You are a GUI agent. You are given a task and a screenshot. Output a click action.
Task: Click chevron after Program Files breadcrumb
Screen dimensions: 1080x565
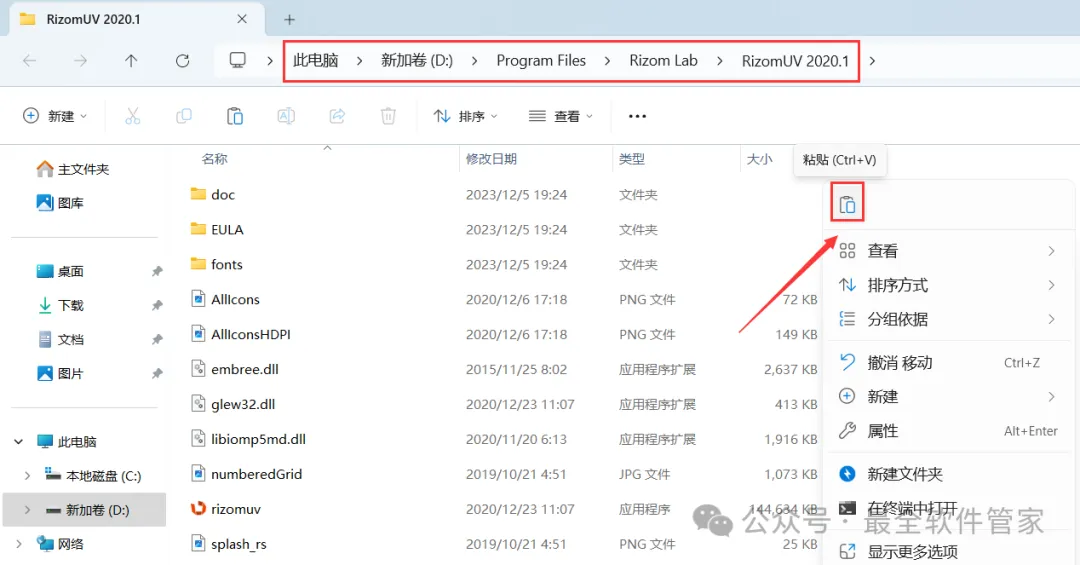[607, 61]
